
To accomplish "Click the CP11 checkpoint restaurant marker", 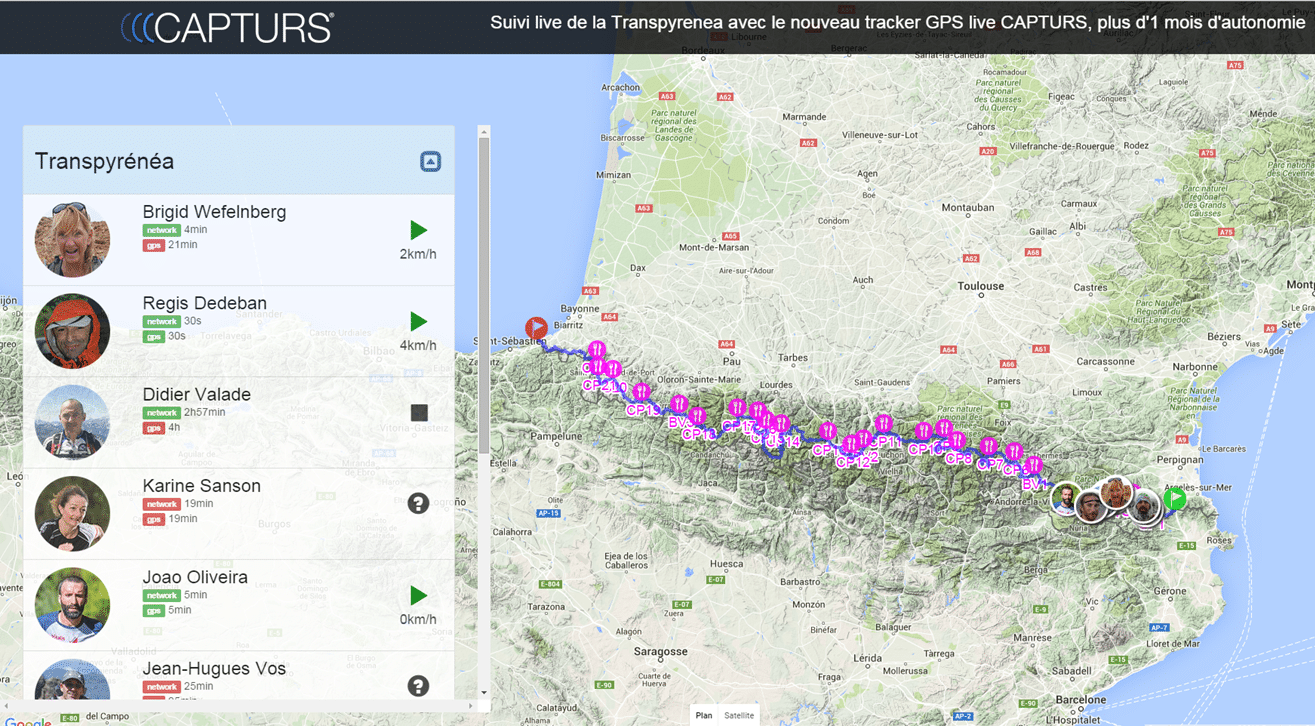I will (x=885, y=422).
